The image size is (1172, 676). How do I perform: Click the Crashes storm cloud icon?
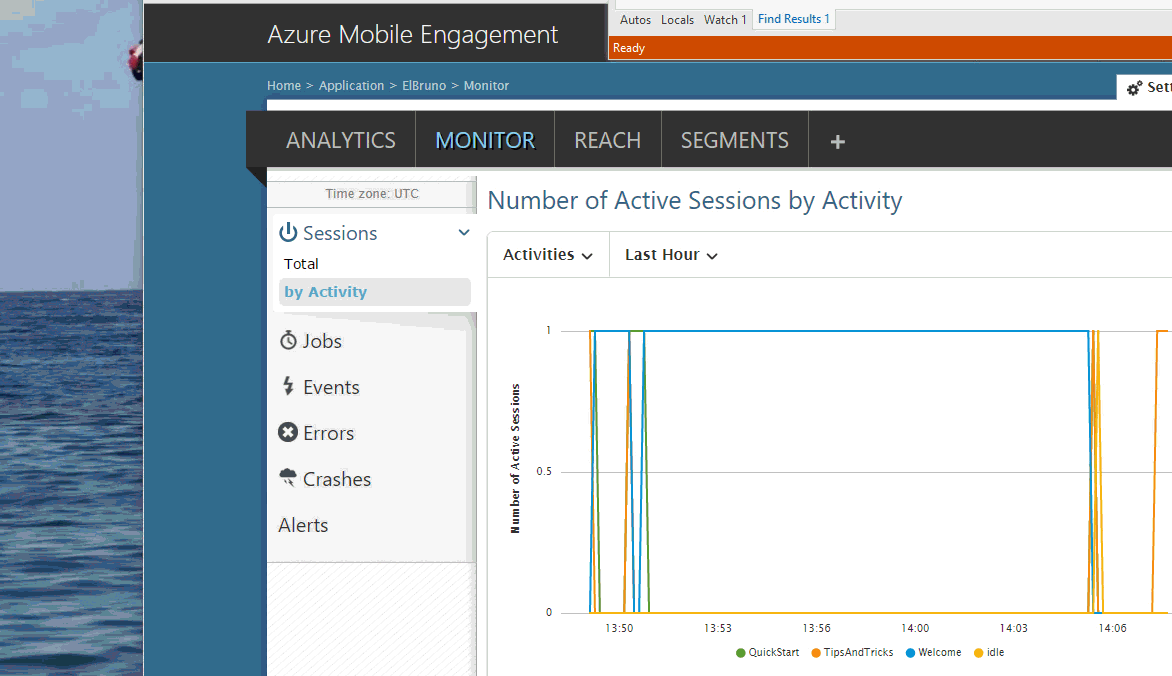pyautogui.click(x=288, y=478)
